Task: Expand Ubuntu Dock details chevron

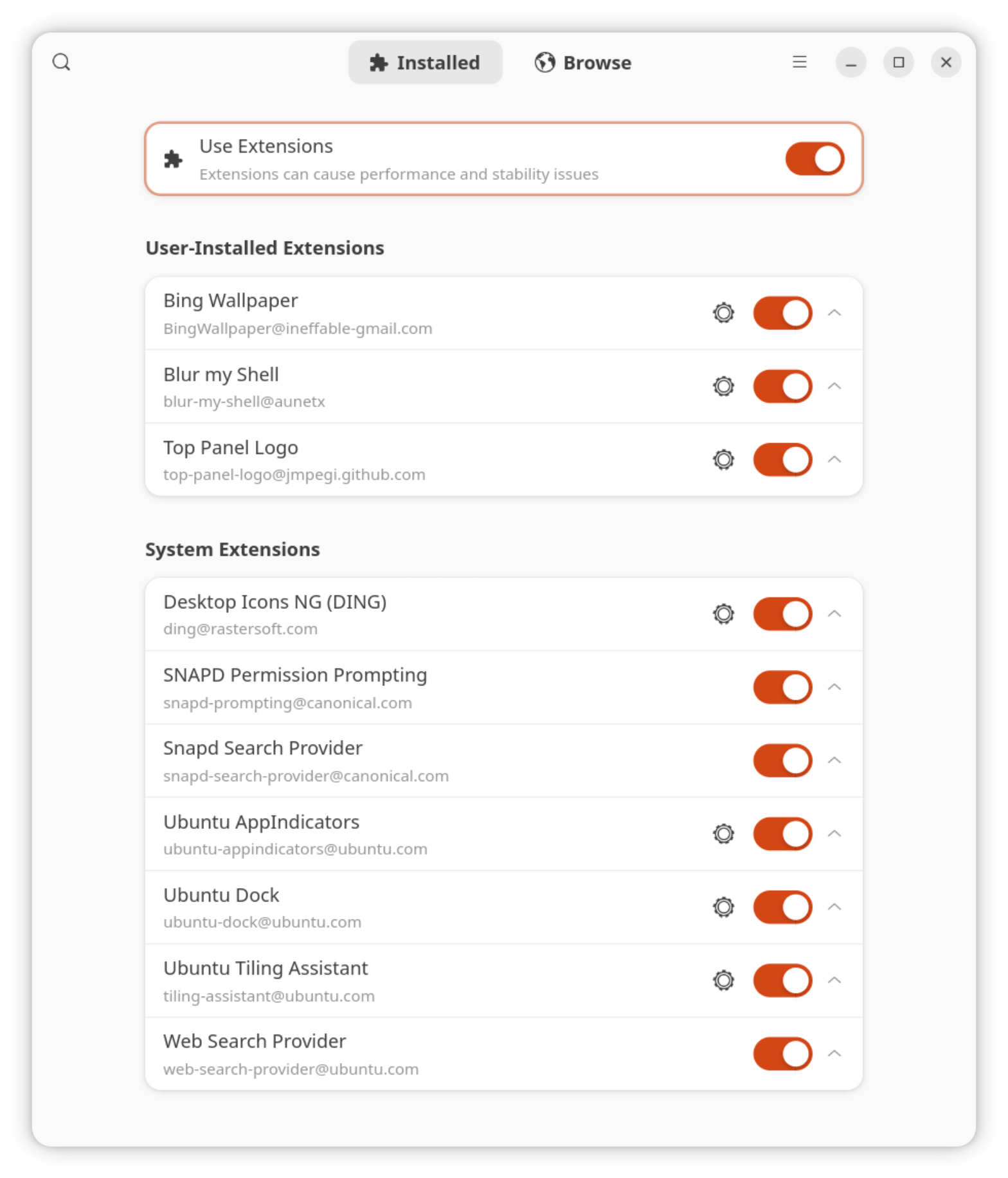Action: [834, 907]
